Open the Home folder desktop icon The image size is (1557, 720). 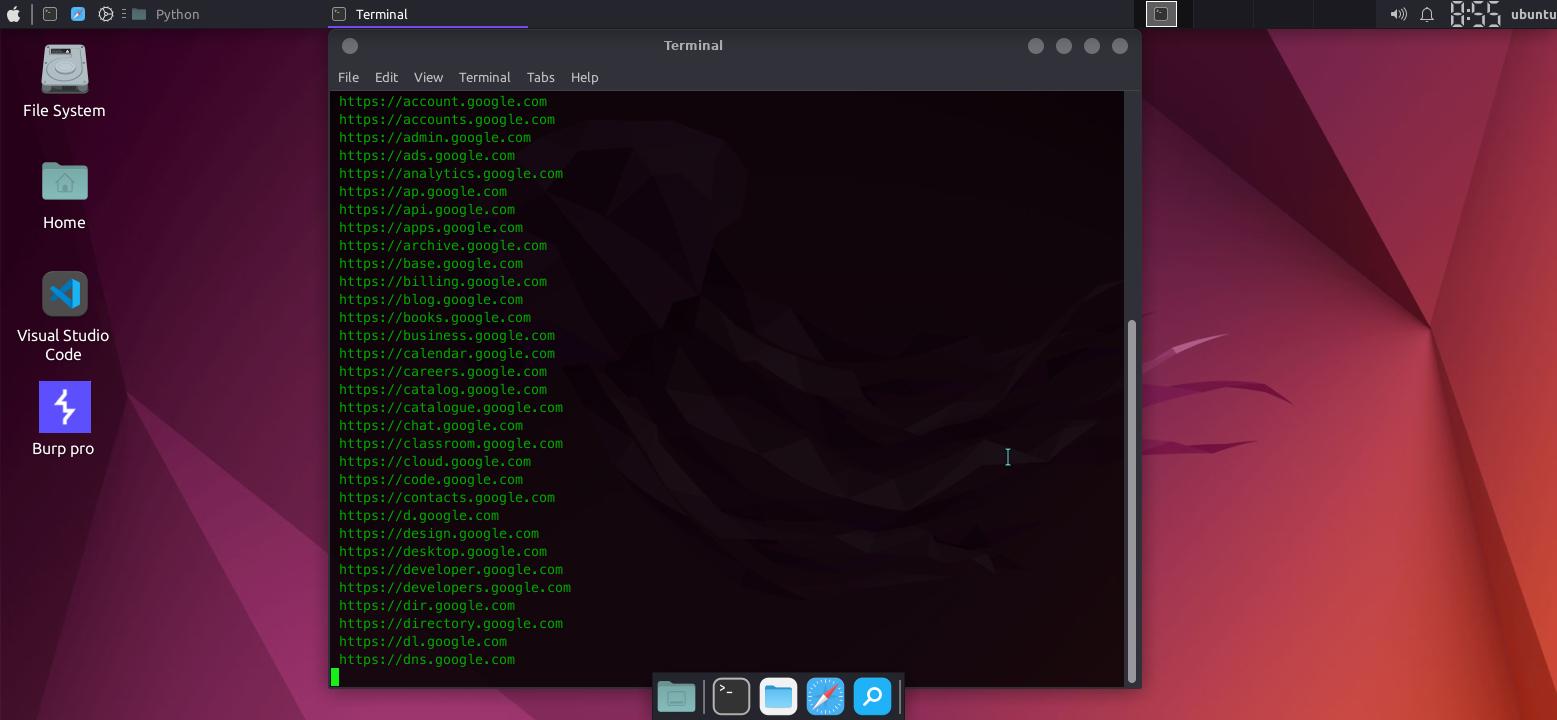coord(64,195)
